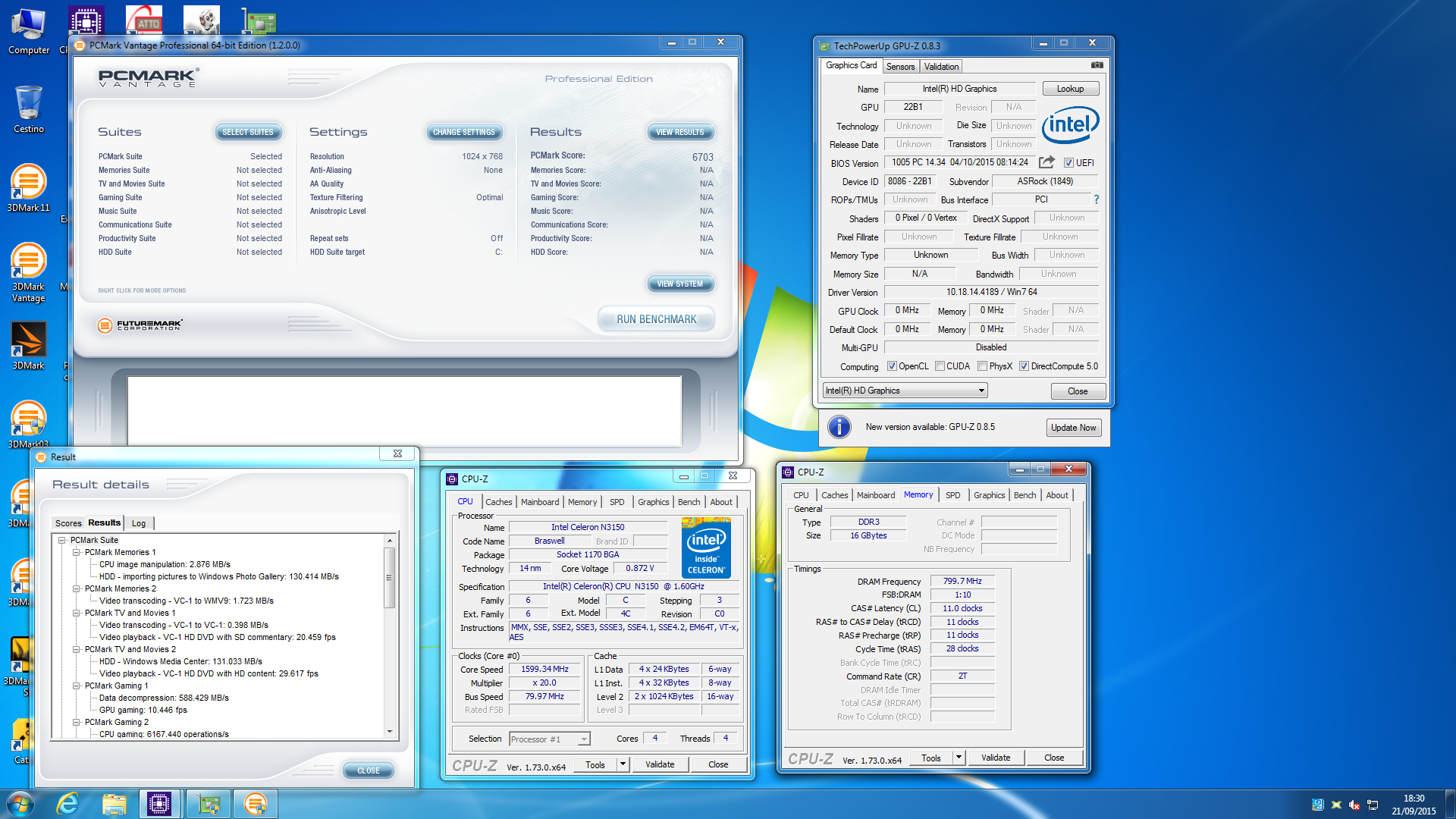
Task: Click the Validate button in the CPU-Z Memory window
Action: click(x=996, y=758)
